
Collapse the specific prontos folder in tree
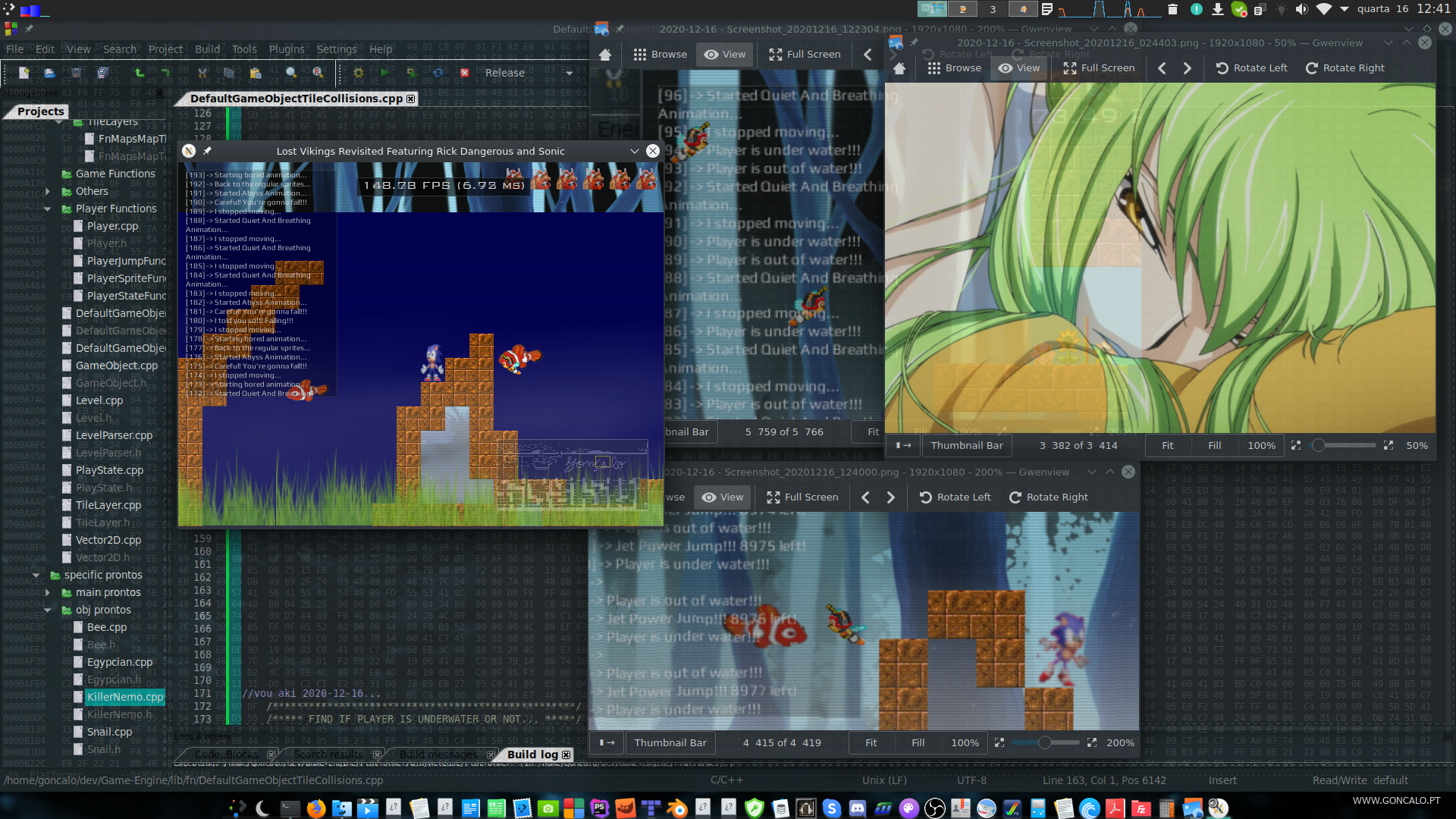(x=36, y=575)
